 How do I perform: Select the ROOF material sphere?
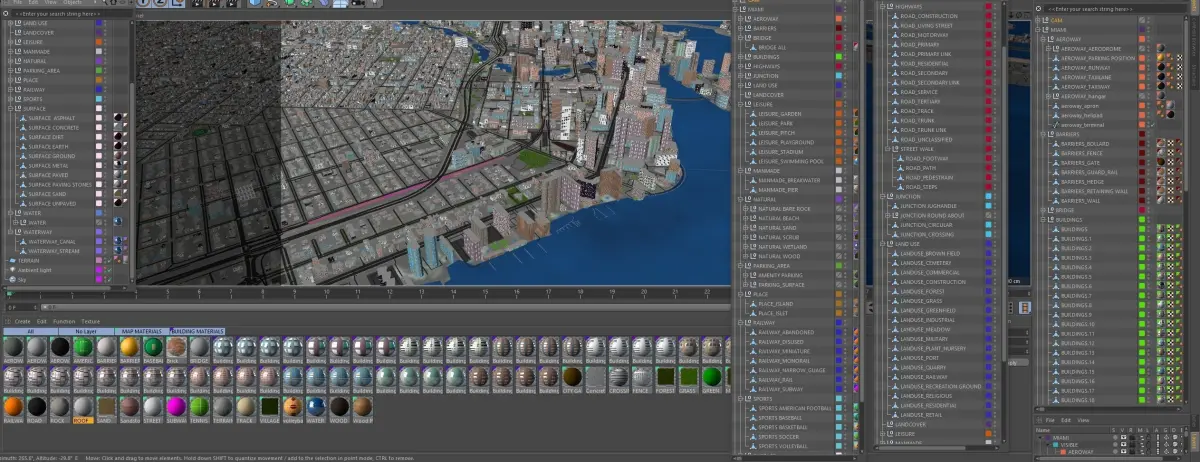coord(83,407)
